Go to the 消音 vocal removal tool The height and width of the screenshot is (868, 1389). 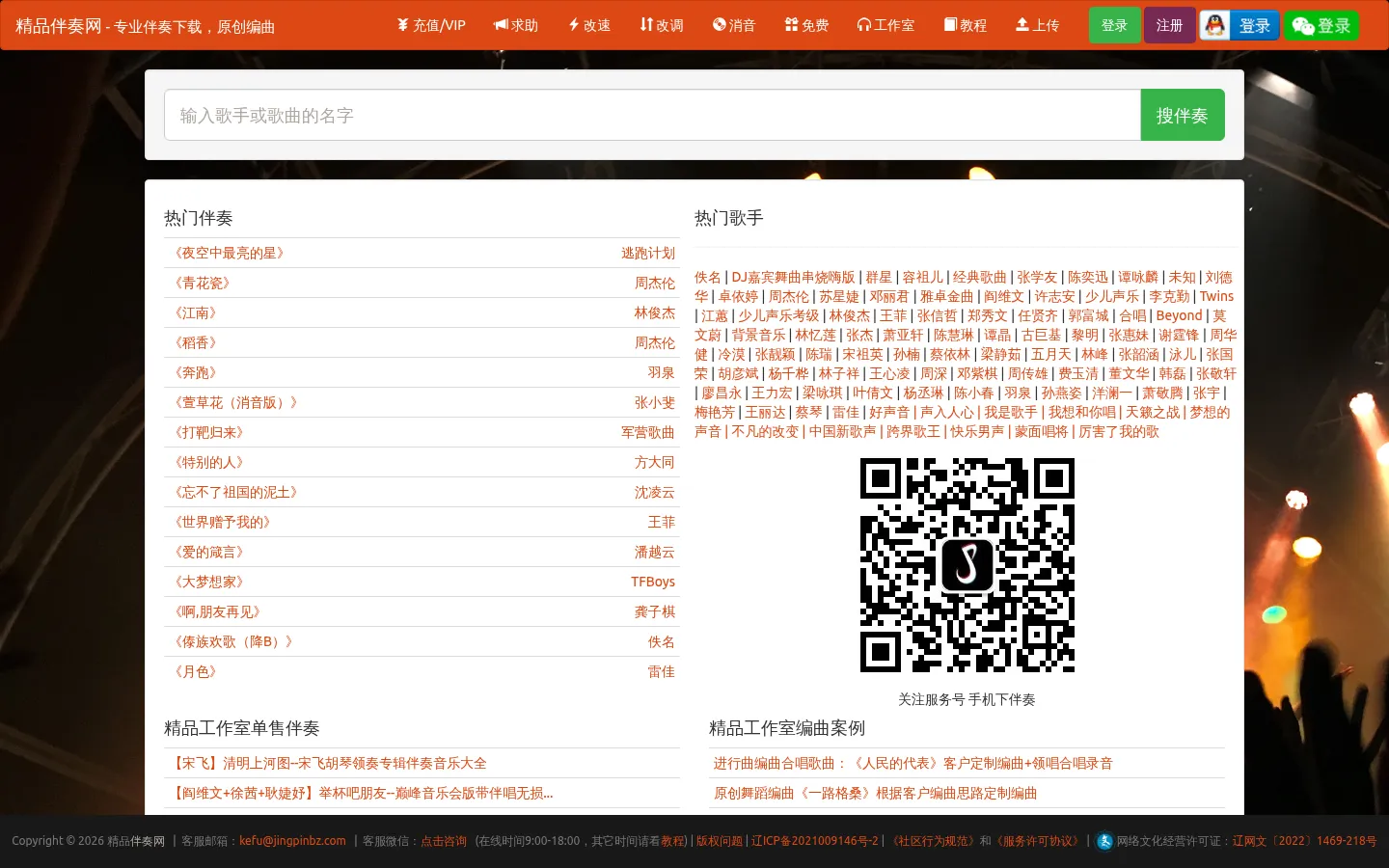(734, 25)
